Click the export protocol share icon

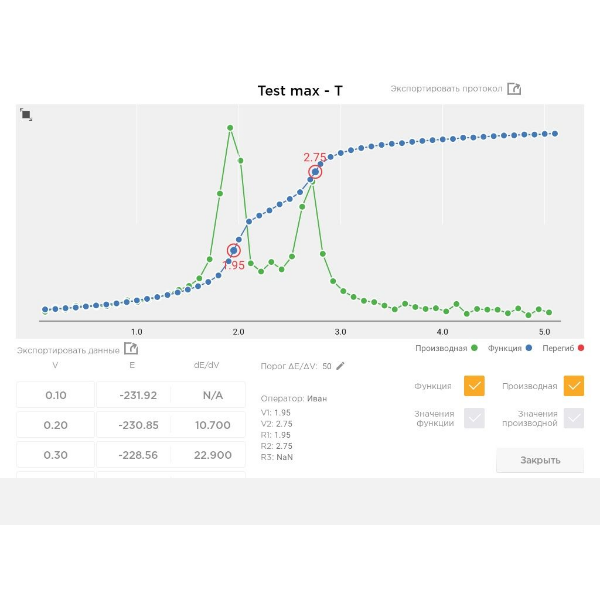tap(515, 89)
